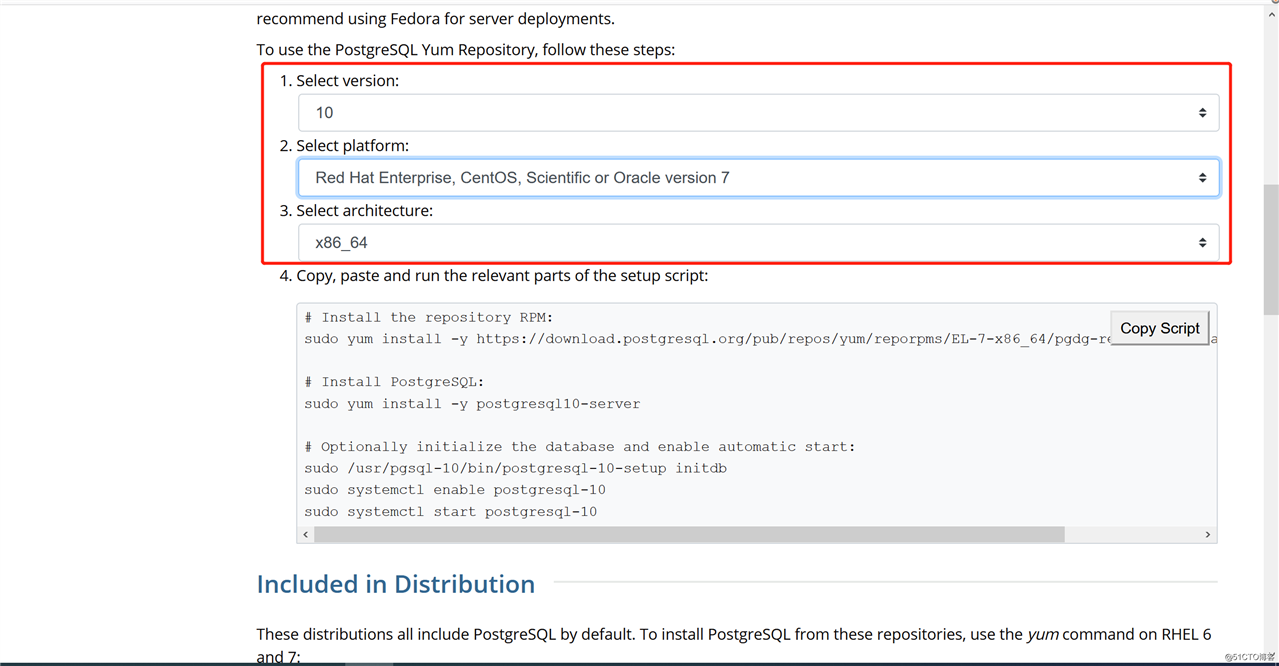This screenshot has height=666, width=1279.
Task: Click the download.postgresql.org repository install command
Action: (708, 339)
